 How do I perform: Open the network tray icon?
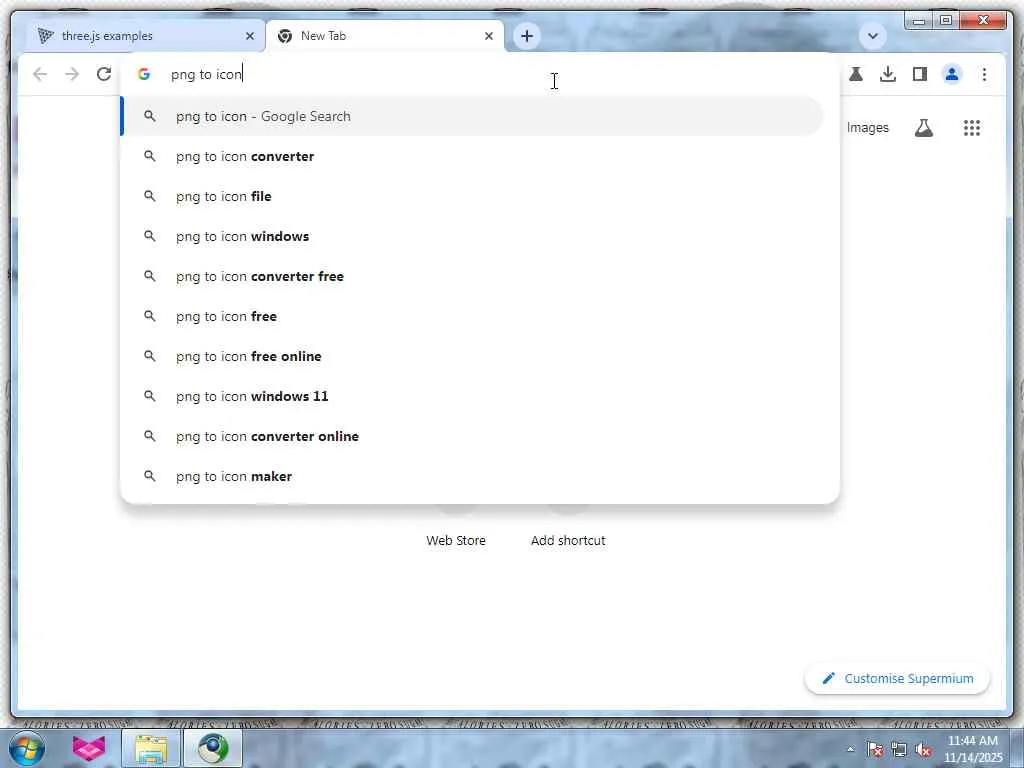(899, 750)
